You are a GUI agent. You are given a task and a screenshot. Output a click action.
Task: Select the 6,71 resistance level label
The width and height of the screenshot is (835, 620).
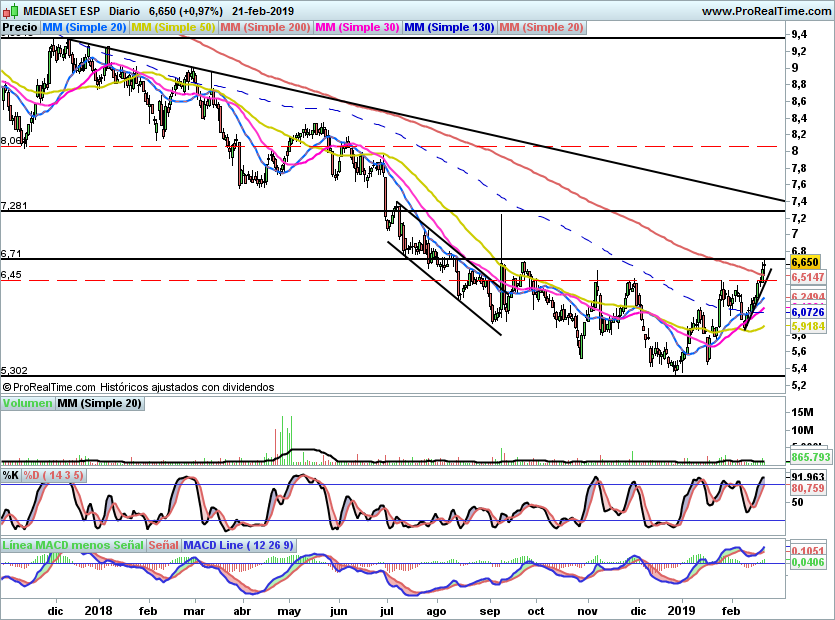tap(11, 254)
